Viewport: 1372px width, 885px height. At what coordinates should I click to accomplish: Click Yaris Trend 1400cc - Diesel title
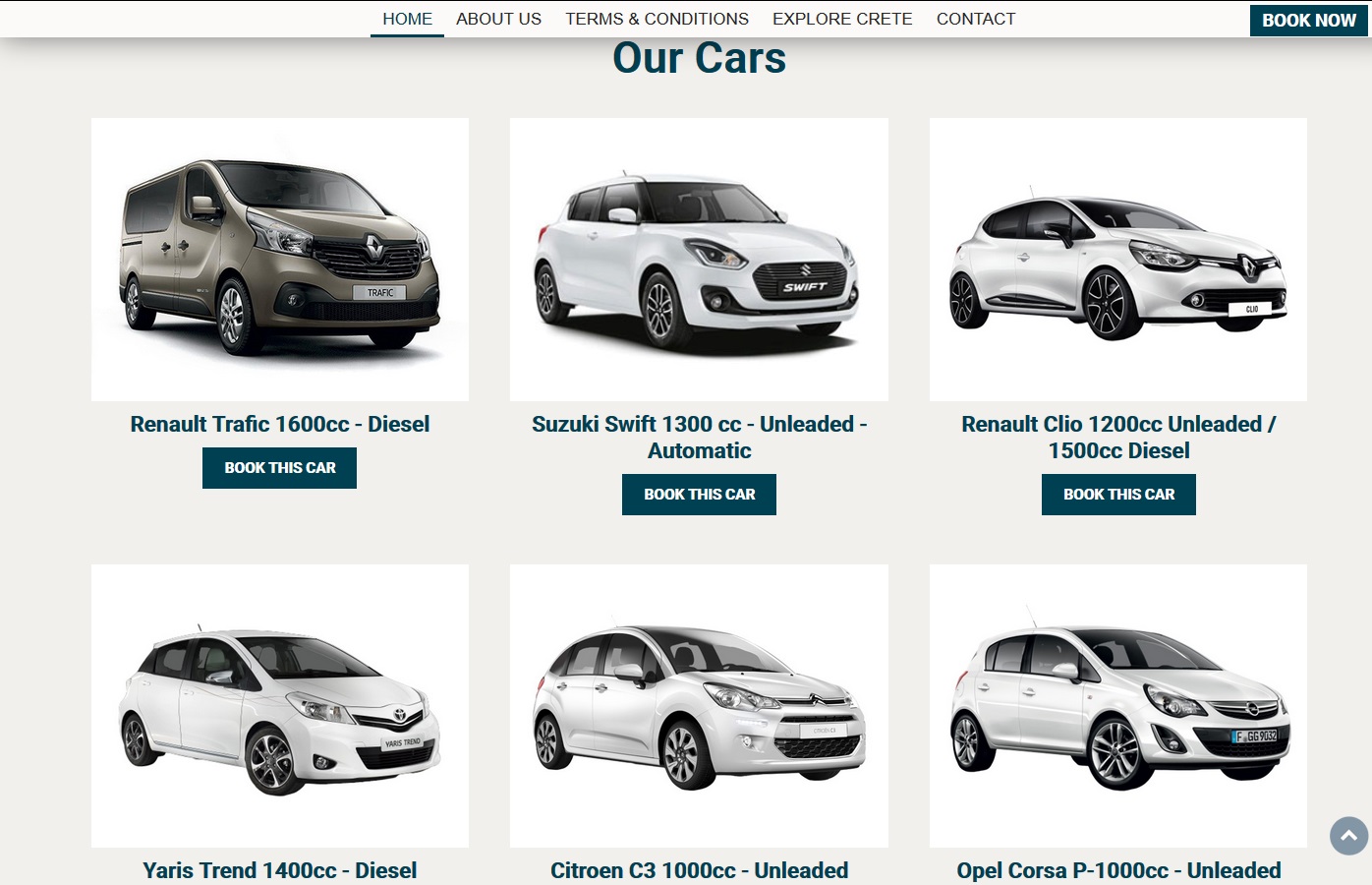click(x=280, y=870)
